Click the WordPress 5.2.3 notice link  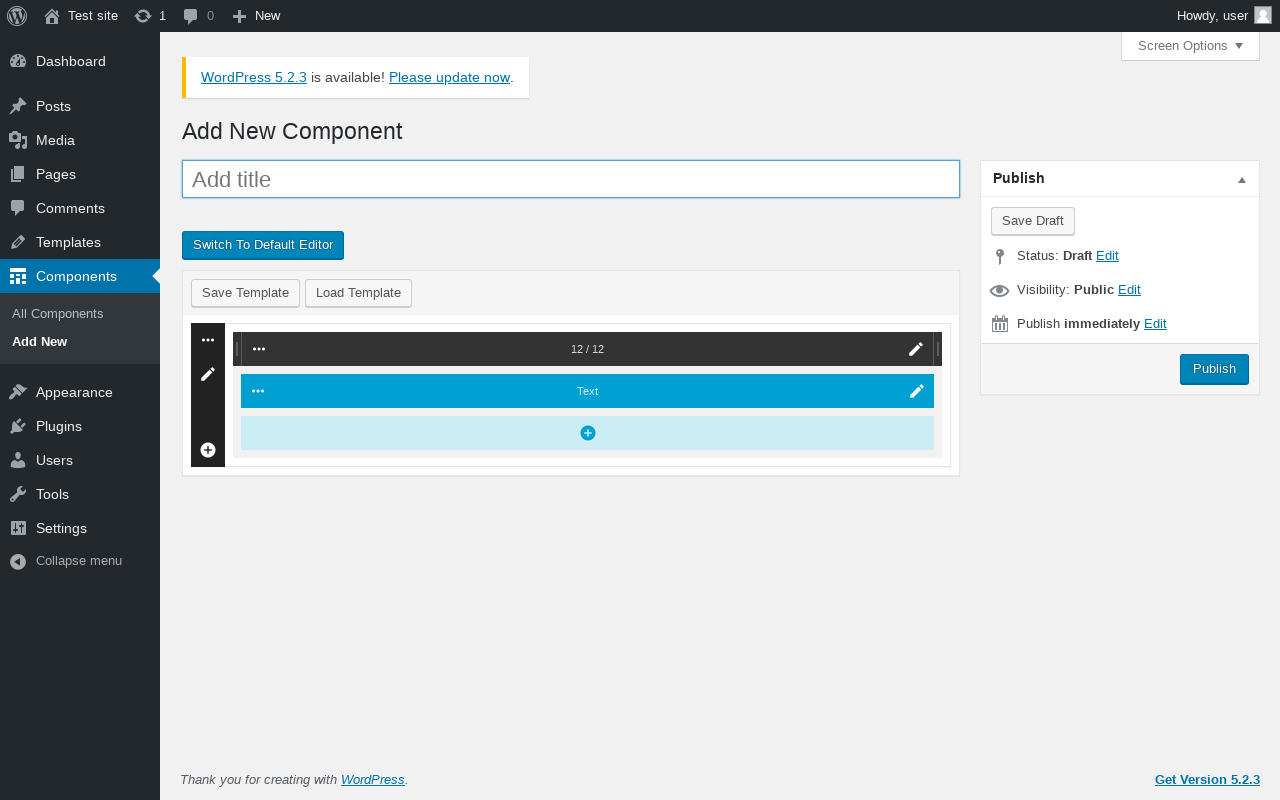point(254,77)
